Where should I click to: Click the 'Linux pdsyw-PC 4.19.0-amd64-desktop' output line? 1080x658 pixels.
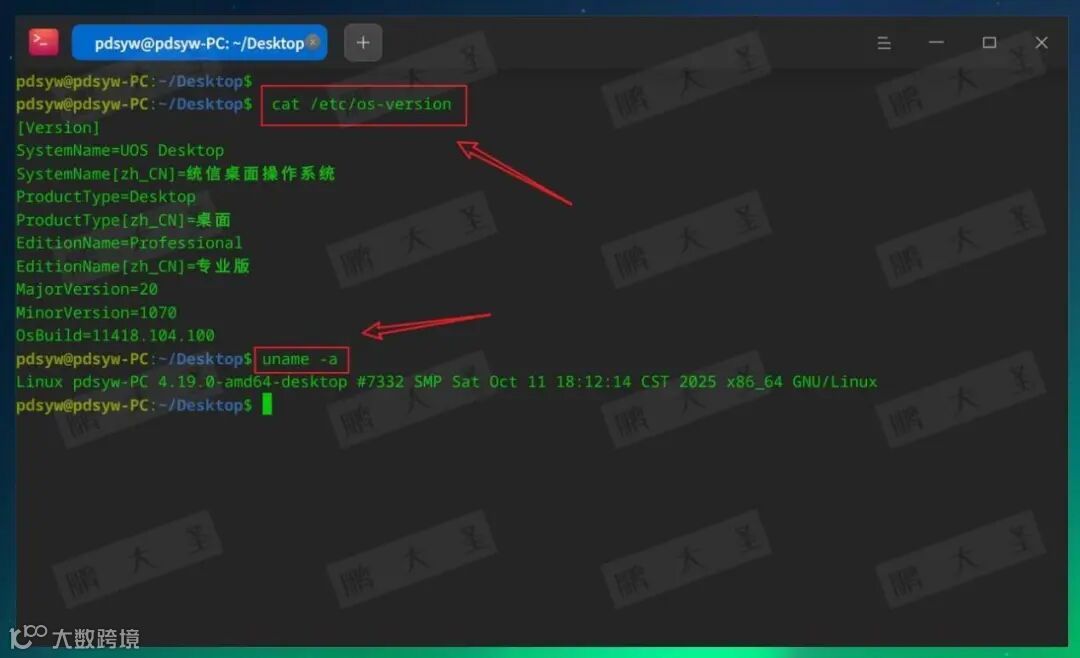(x=446, y=382)
